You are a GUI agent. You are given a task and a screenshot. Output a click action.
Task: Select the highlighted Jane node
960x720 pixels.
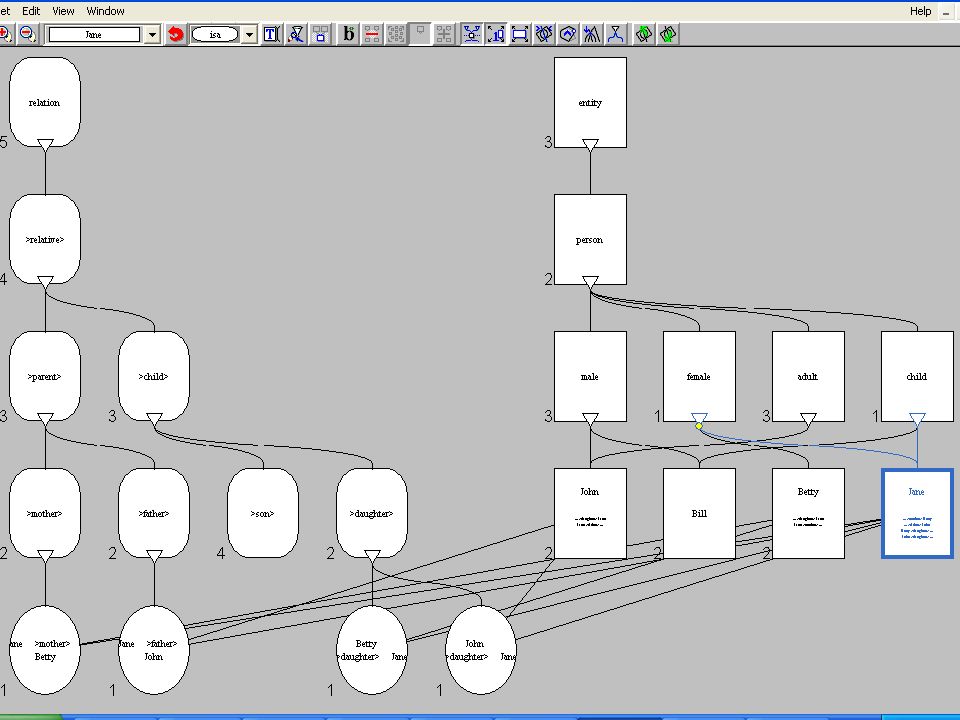click(917, 513)
